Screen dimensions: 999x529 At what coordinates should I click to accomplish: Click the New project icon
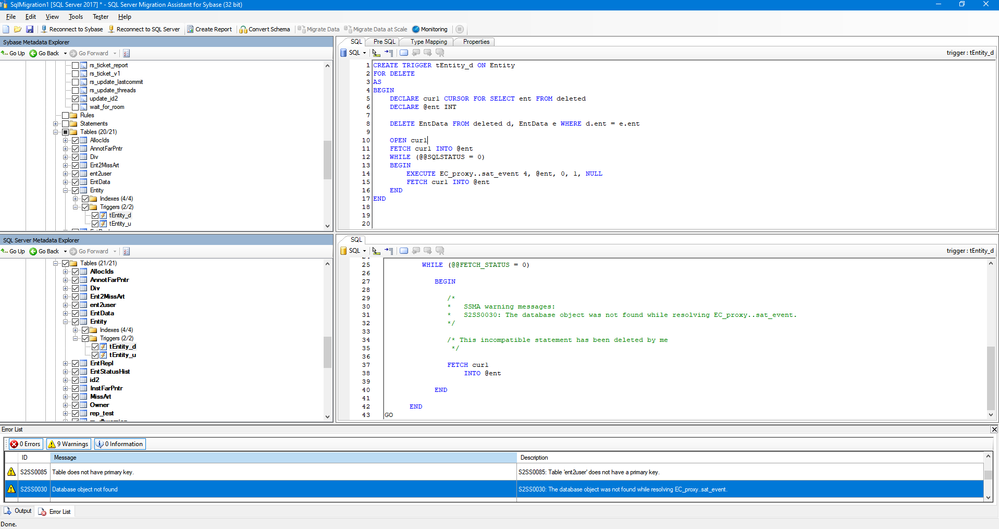coord(8,29)
